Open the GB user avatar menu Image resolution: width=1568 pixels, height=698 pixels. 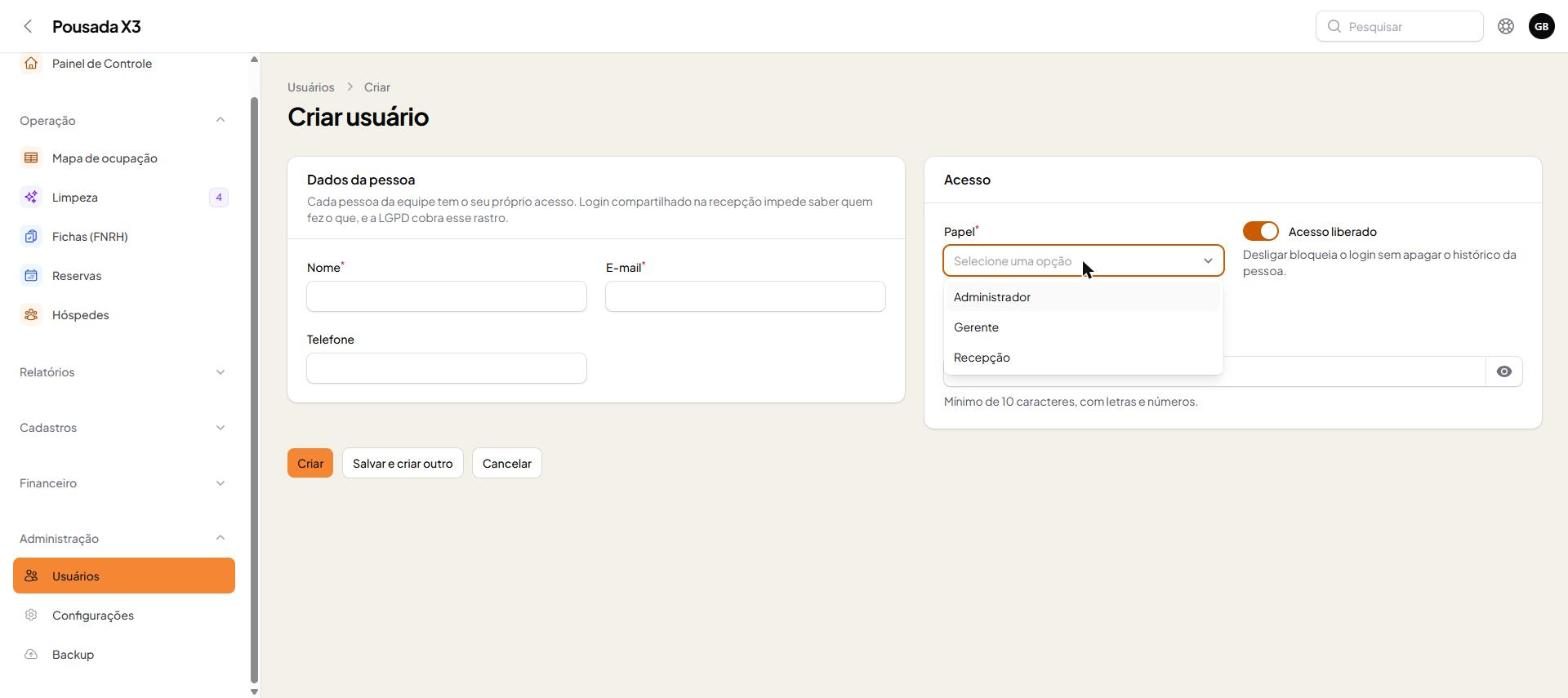point(1542,27)
